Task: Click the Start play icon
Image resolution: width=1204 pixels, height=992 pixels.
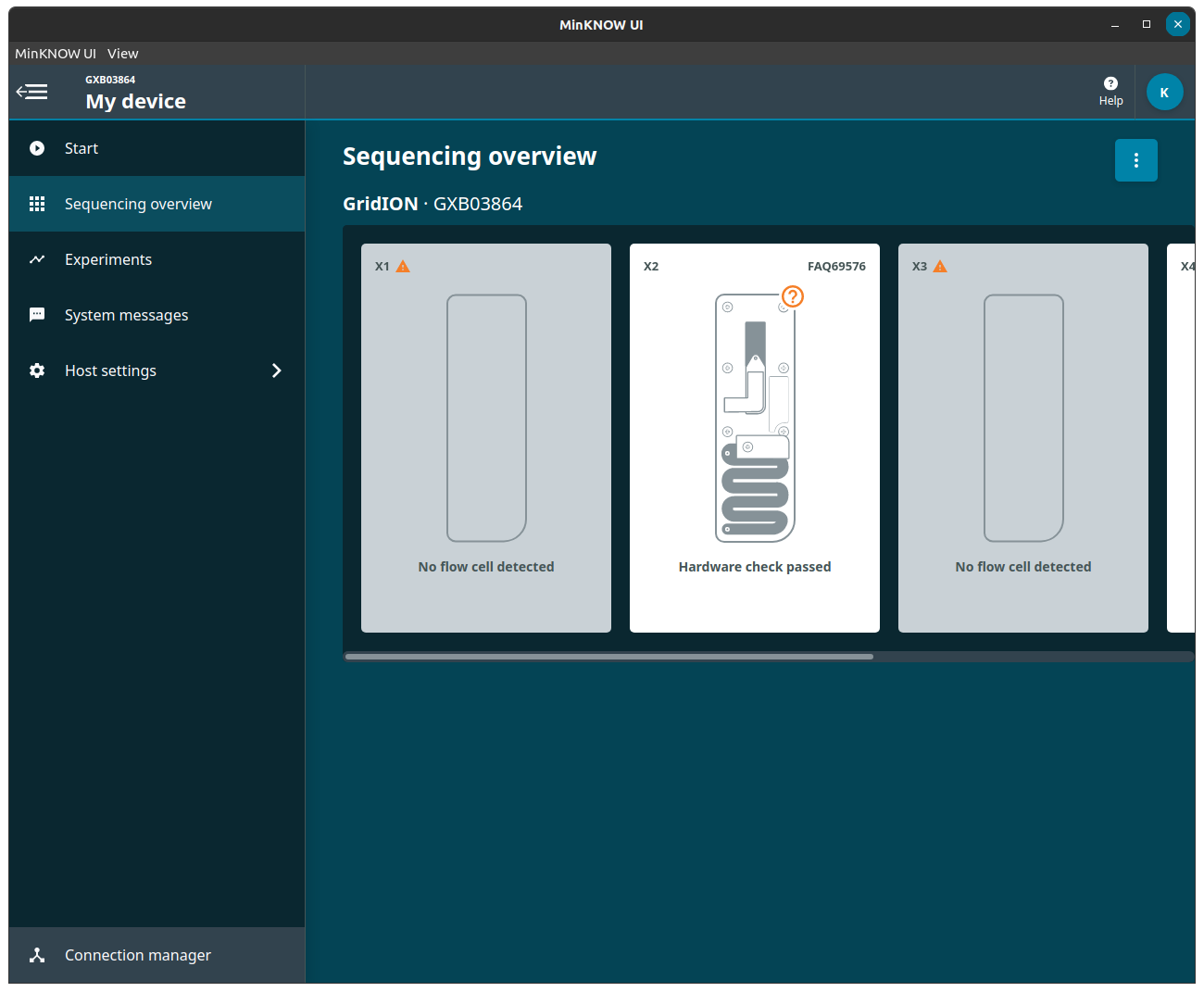Action: [x=37, y=148]
